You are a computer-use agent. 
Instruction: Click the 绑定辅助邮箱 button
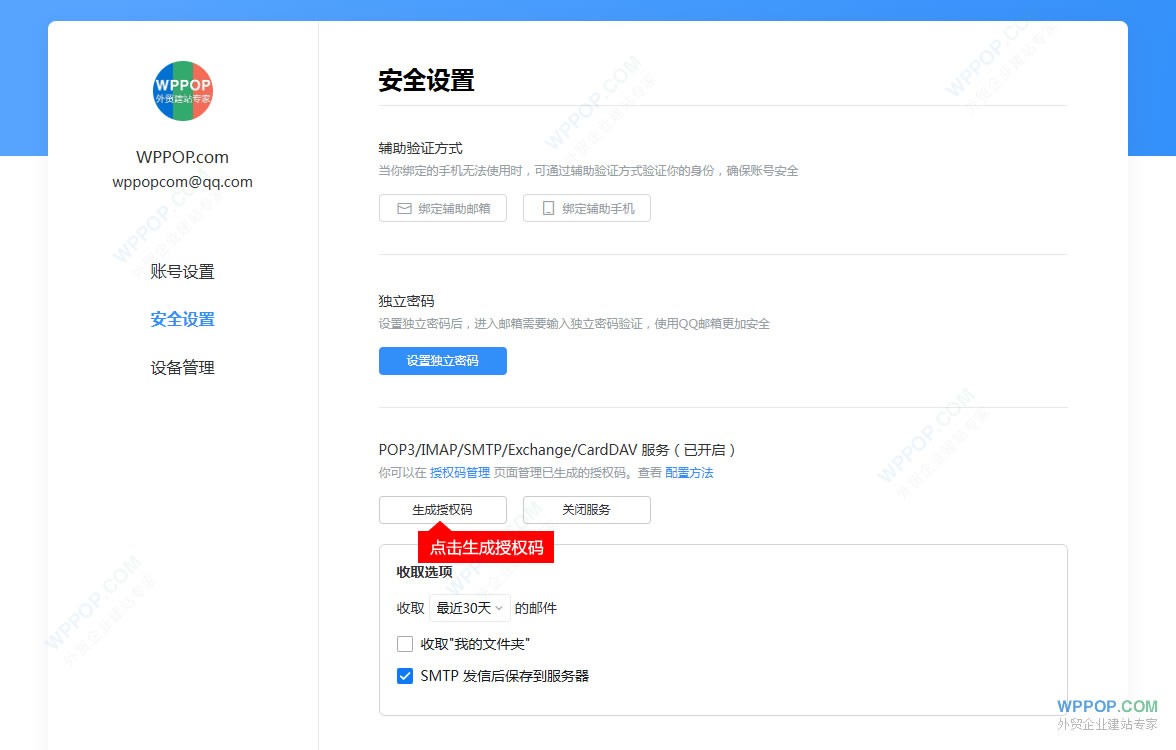[443, 208]
